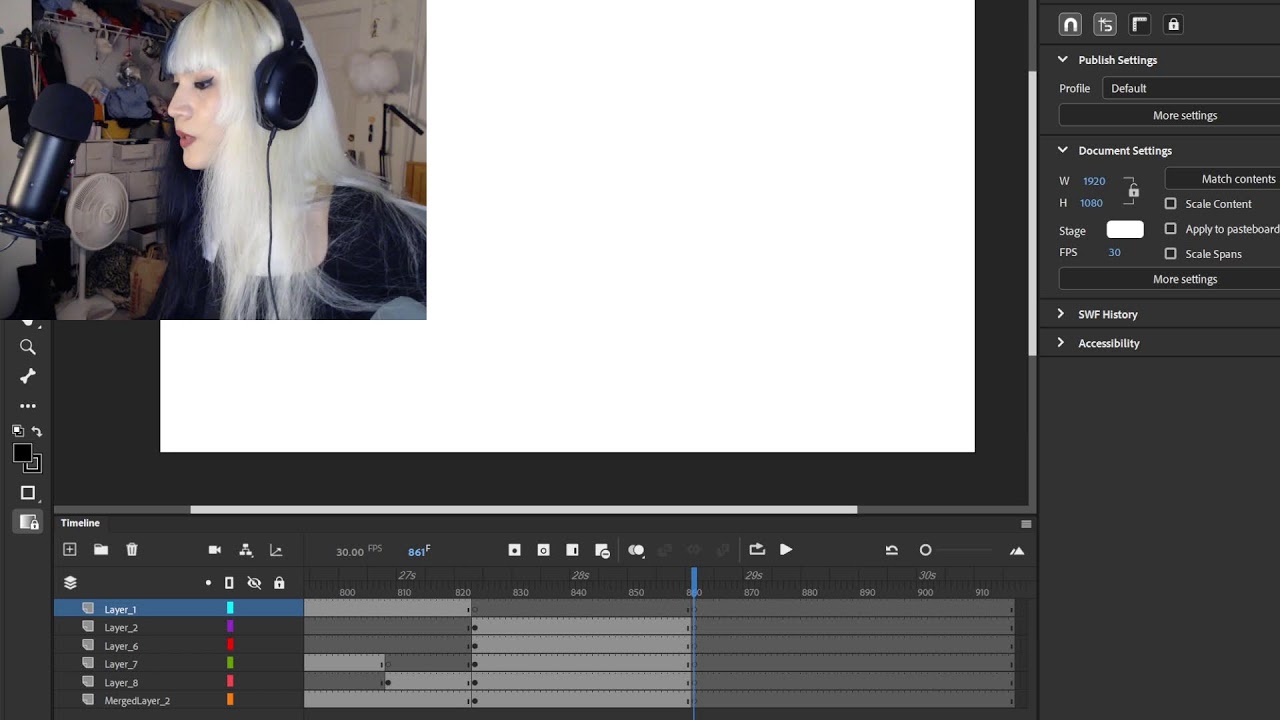Enable the Scale Content checkbox

coord(1170,203)
